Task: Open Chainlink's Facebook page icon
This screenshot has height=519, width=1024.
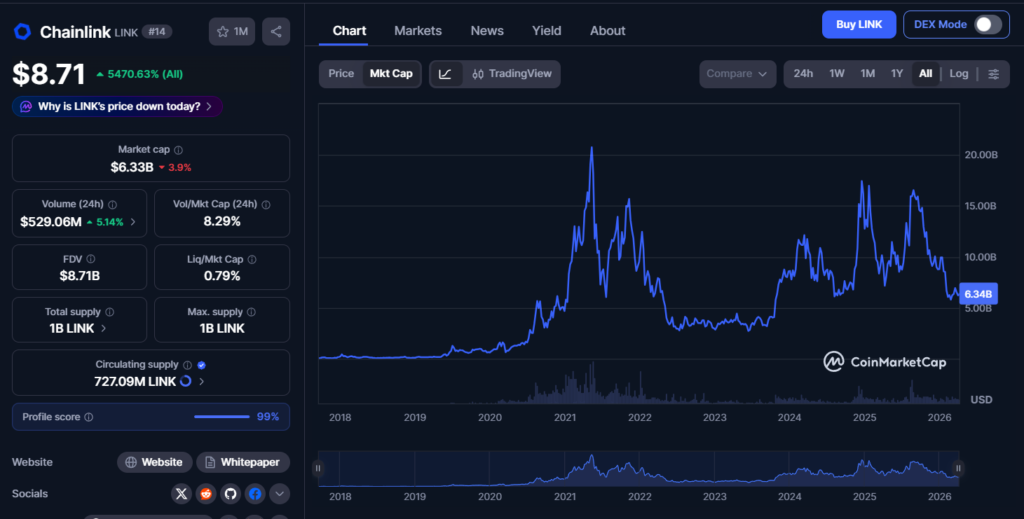Action: (255, 493)
